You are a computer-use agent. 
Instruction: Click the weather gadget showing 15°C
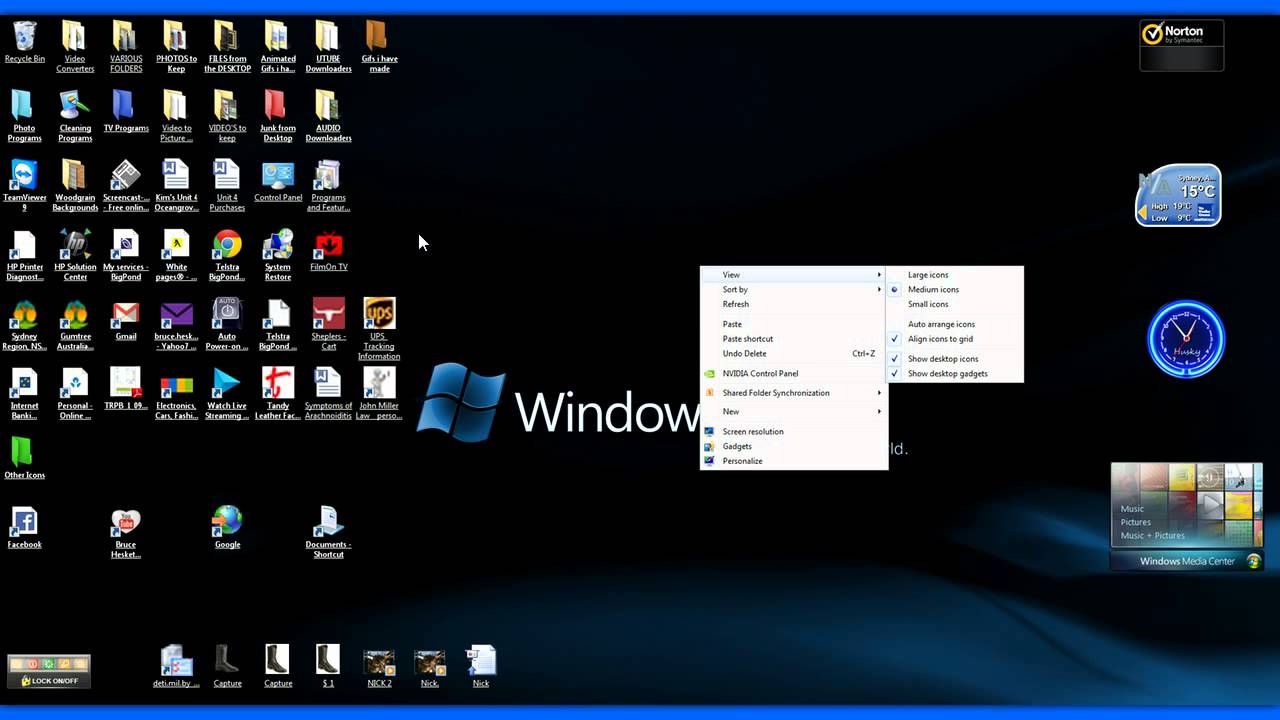(1179, 195)
